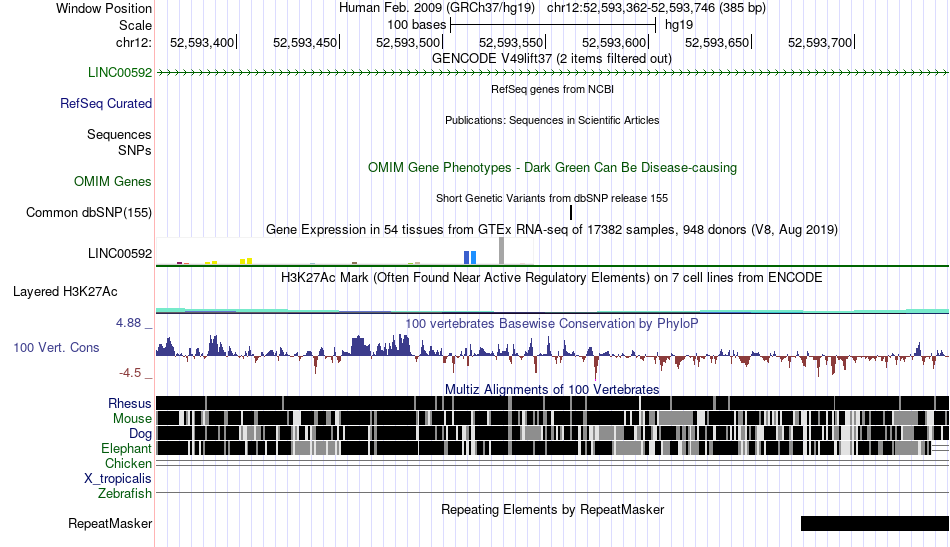Click the PhyloP conservation track title
950x547 pixels.
click(552, 323)
